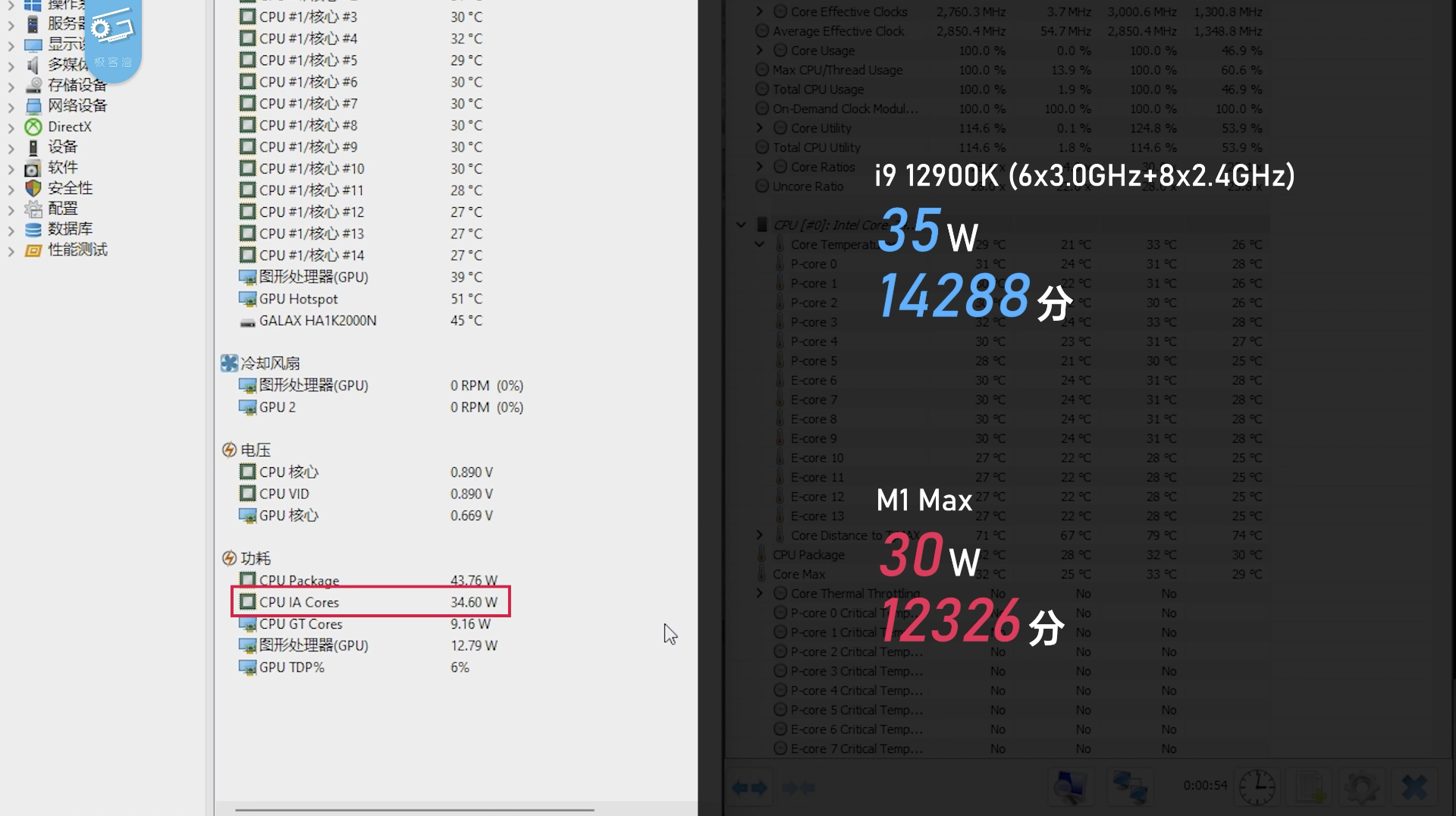1456x816 pixels.
Task: Click the GALAX HA1K2000N drive icon
Action: pyautogui.click(x=247, y=322)
